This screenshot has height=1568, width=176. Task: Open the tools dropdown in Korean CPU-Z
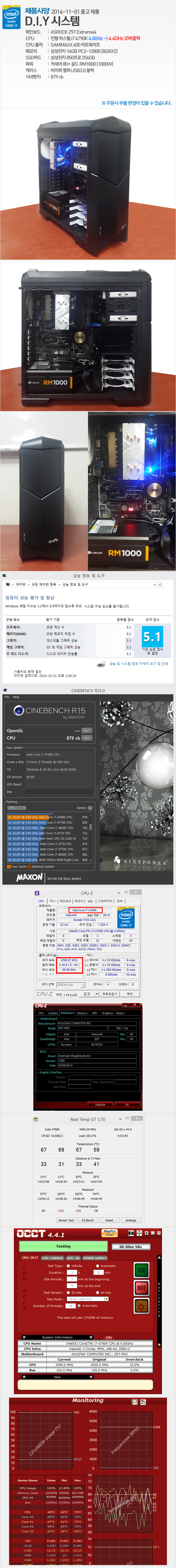coord(89,994)
